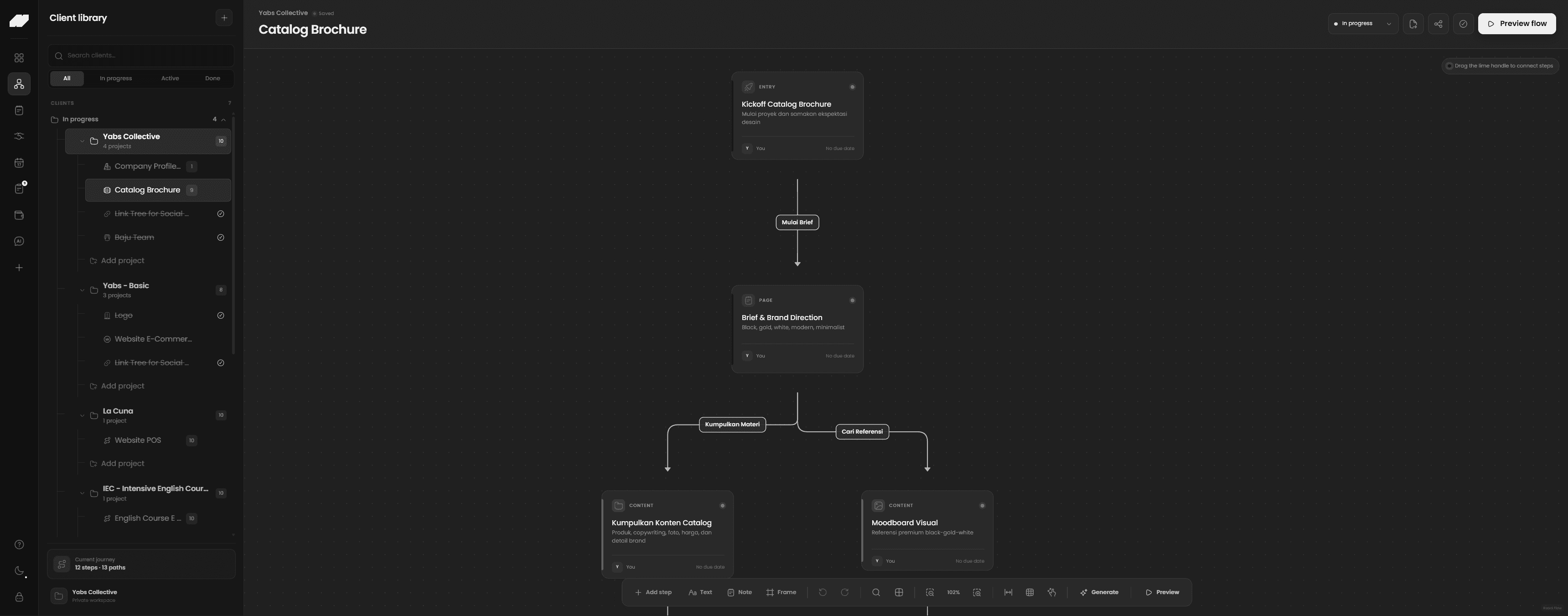This screenshot has height=616, width=1568.
Task: Open English Course project
Action: [158, 518]
